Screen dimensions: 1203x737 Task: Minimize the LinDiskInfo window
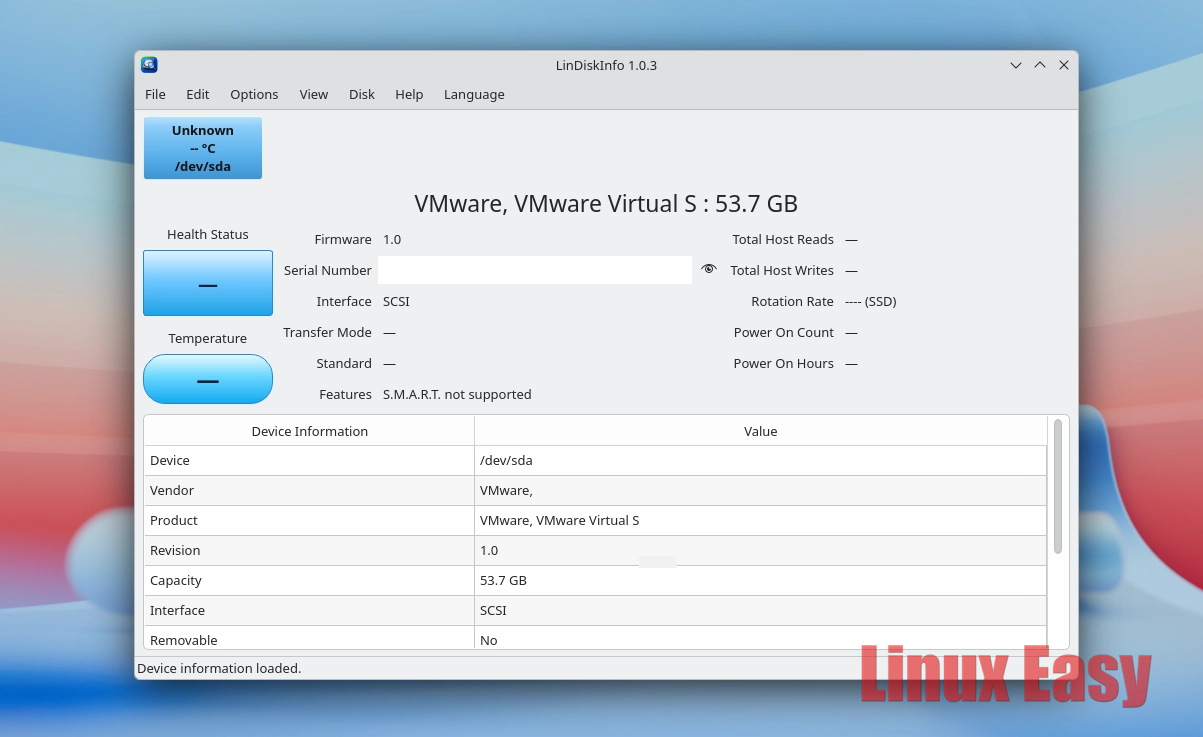(1016, 65)
